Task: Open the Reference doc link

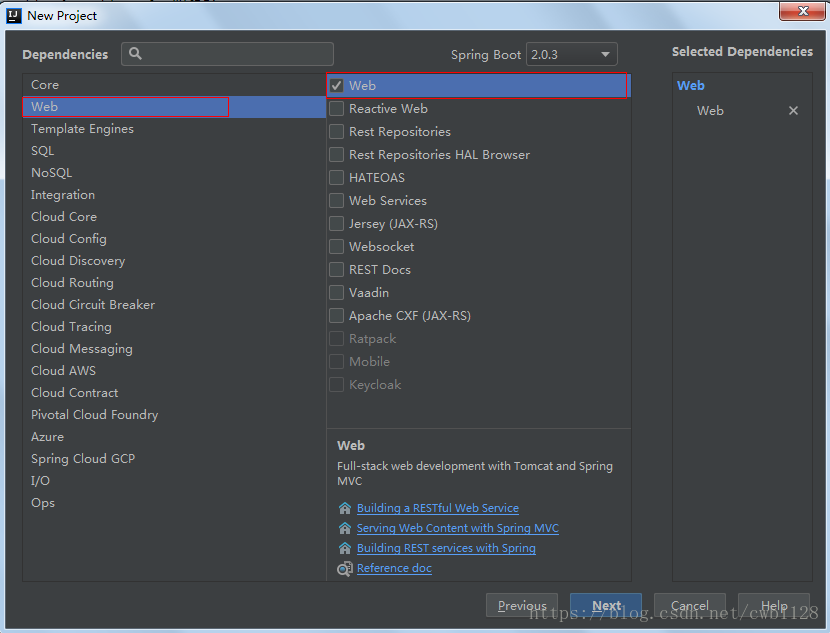Action: [394, 568]
